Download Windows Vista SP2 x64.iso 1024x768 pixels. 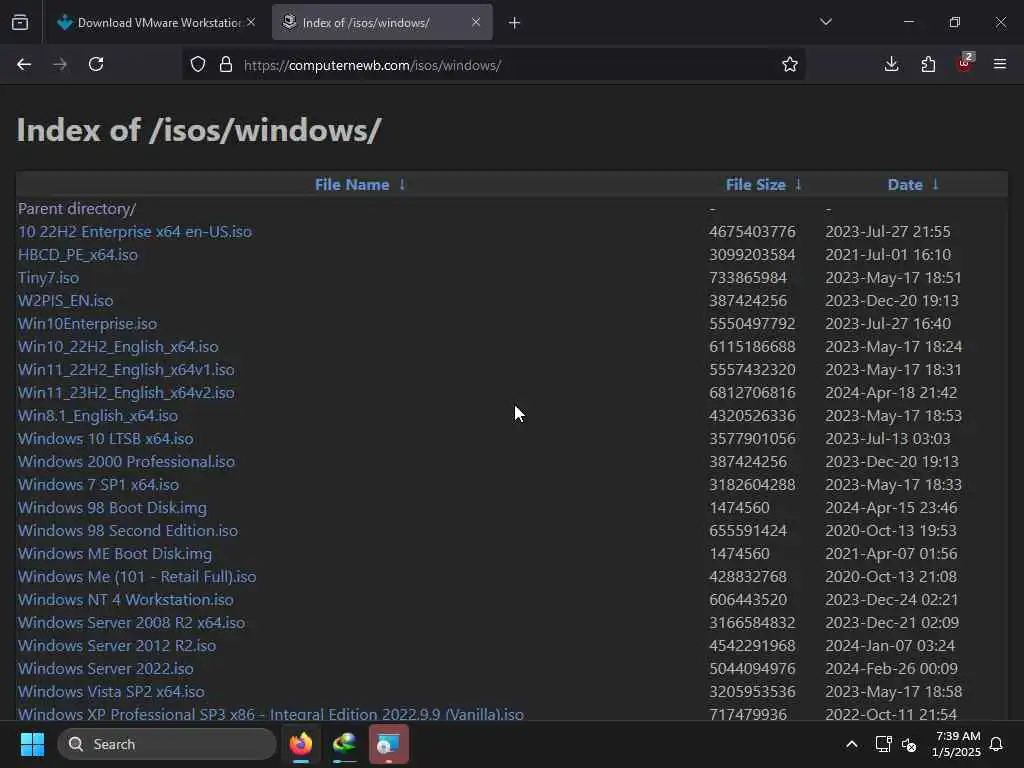tap(111, 692)
